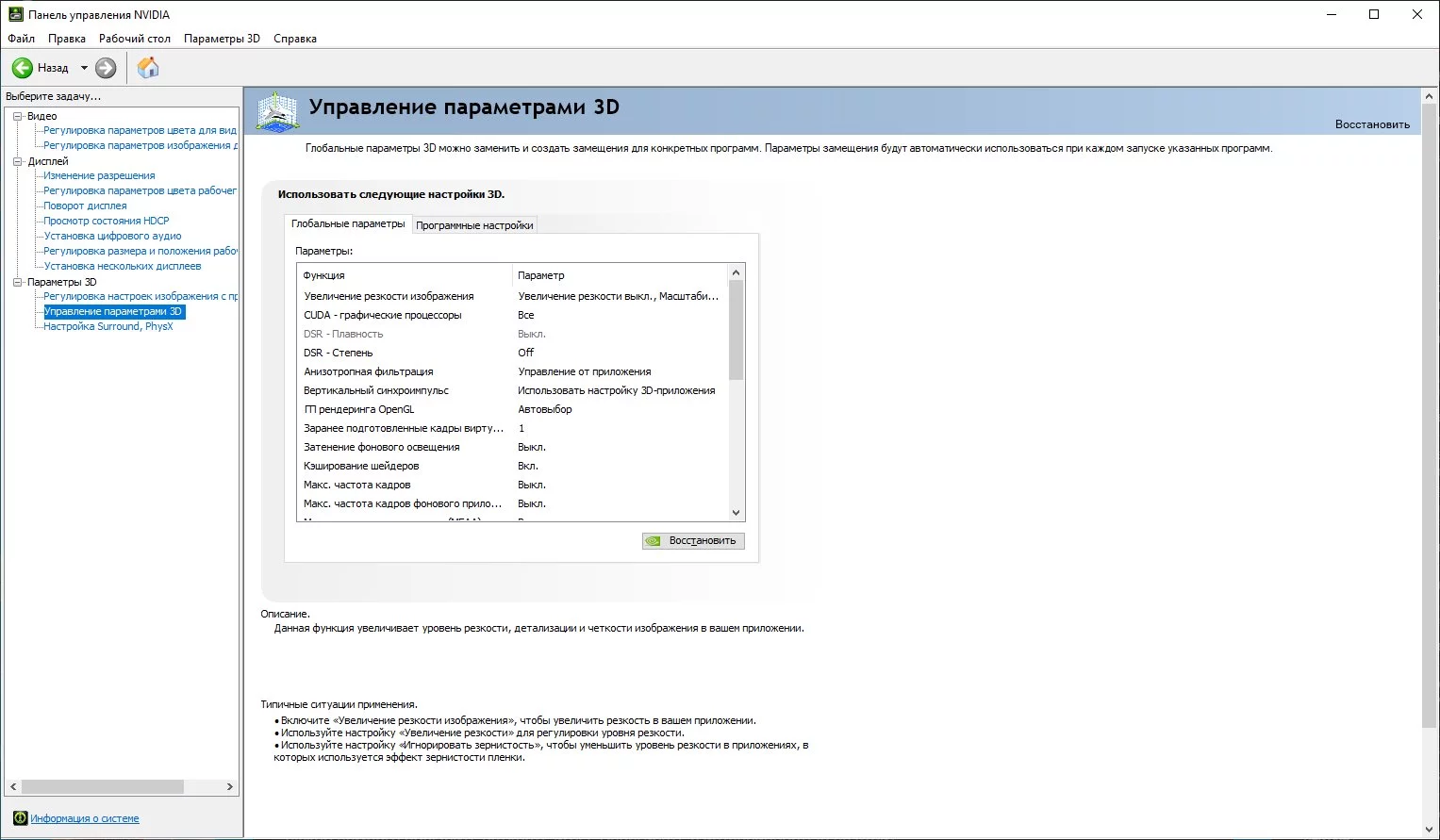Select CUDA - графические процессоры row

point(513,315)
